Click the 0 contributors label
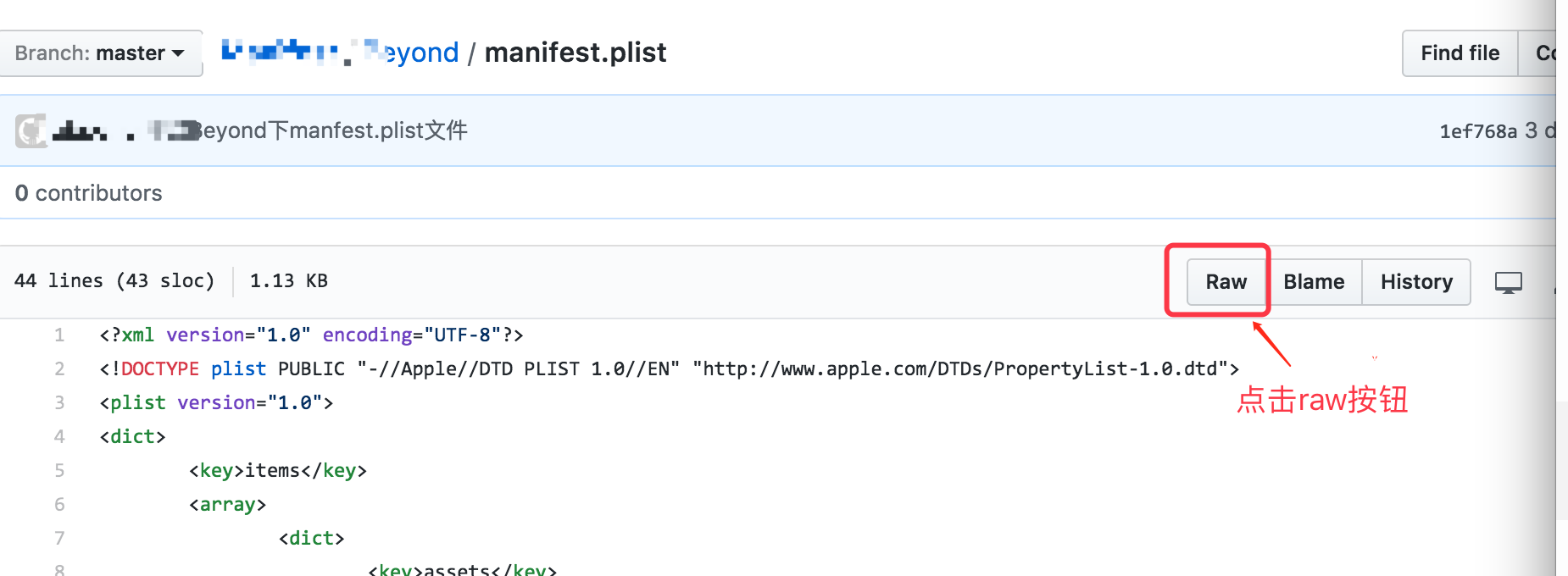The image size is (1568, 576). [x=88, y=193]
